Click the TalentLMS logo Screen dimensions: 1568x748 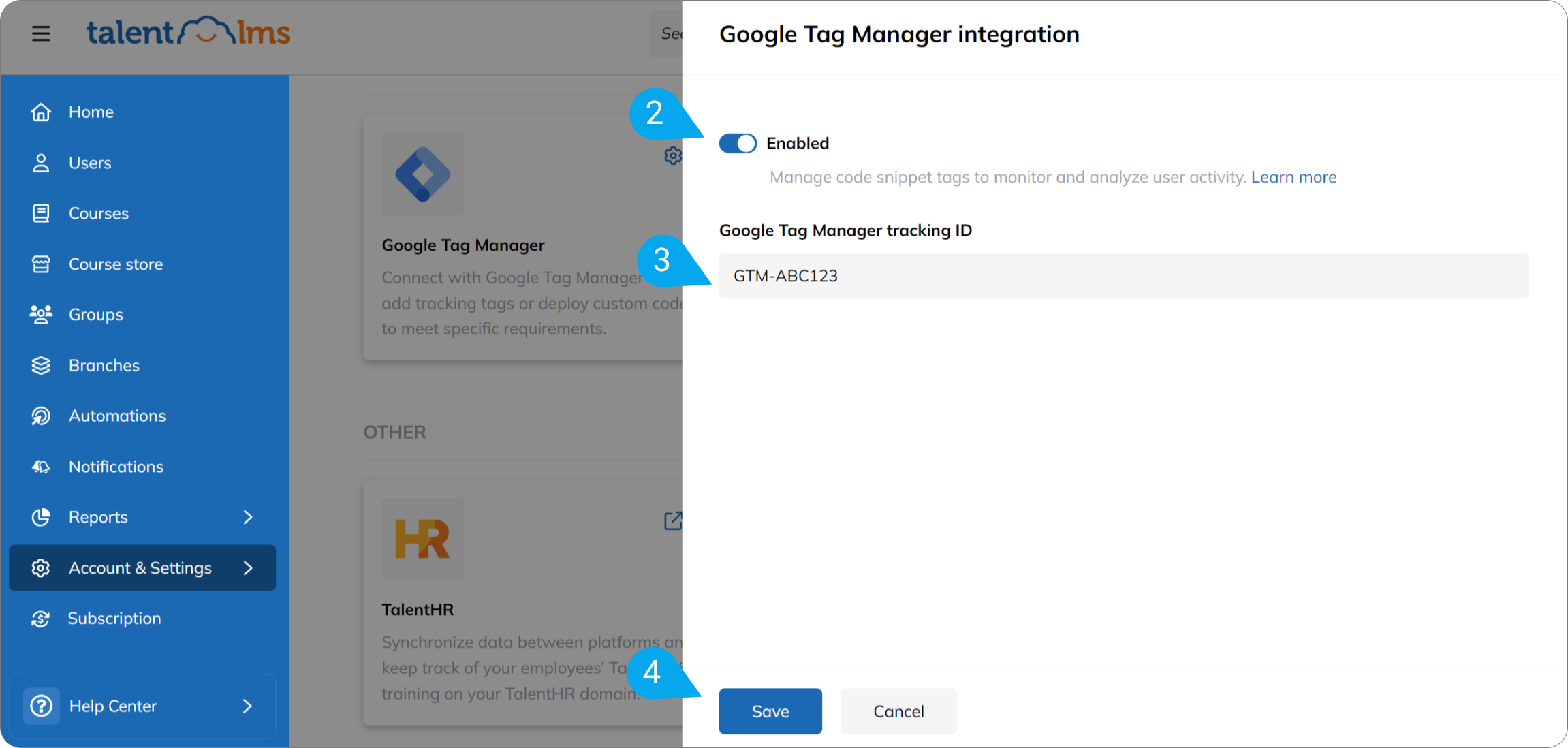point(189,32)
